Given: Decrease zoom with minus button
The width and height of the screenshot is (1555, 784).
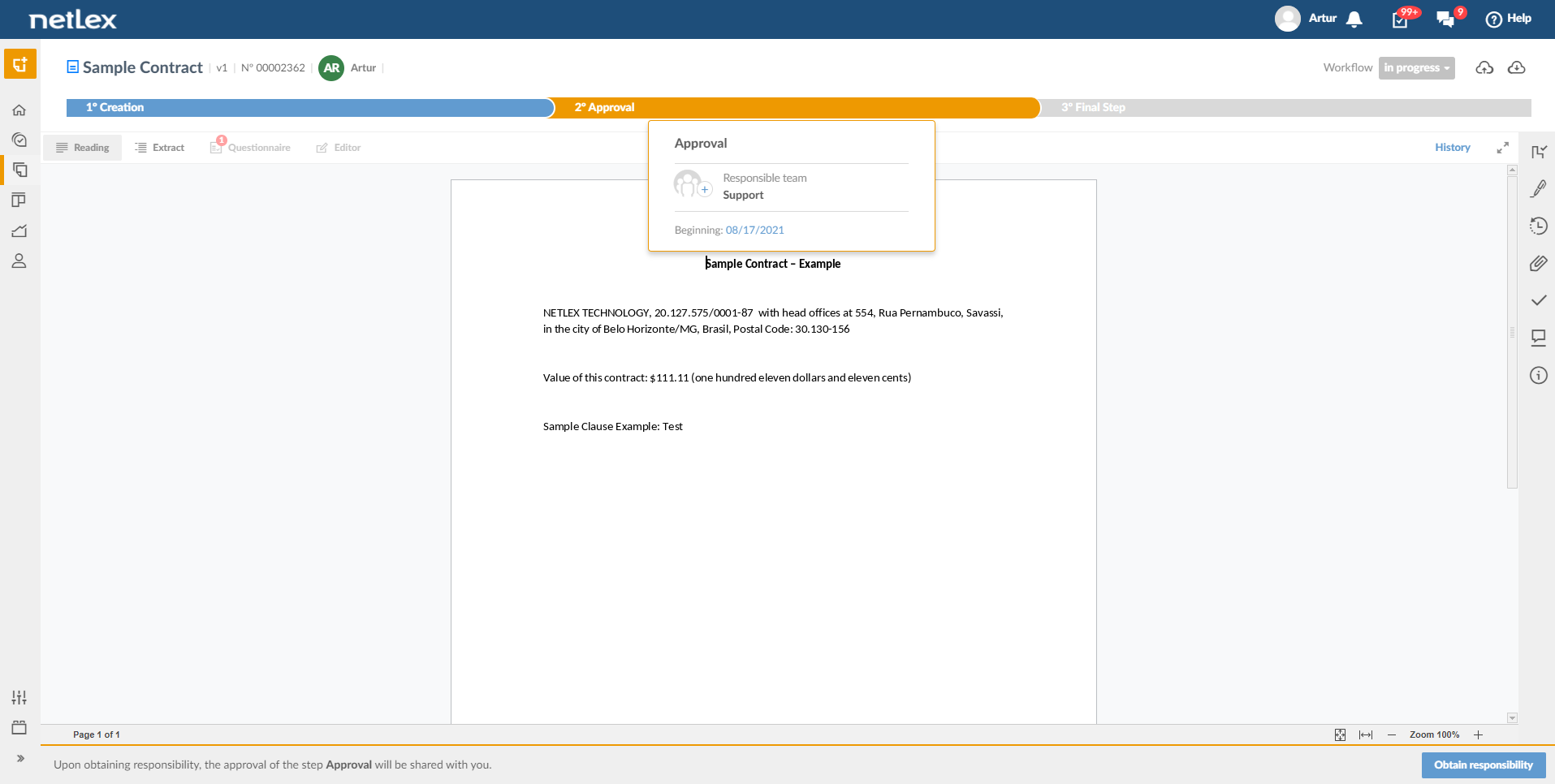Looking at the screenshot, I should click(x=1392, y=734).
